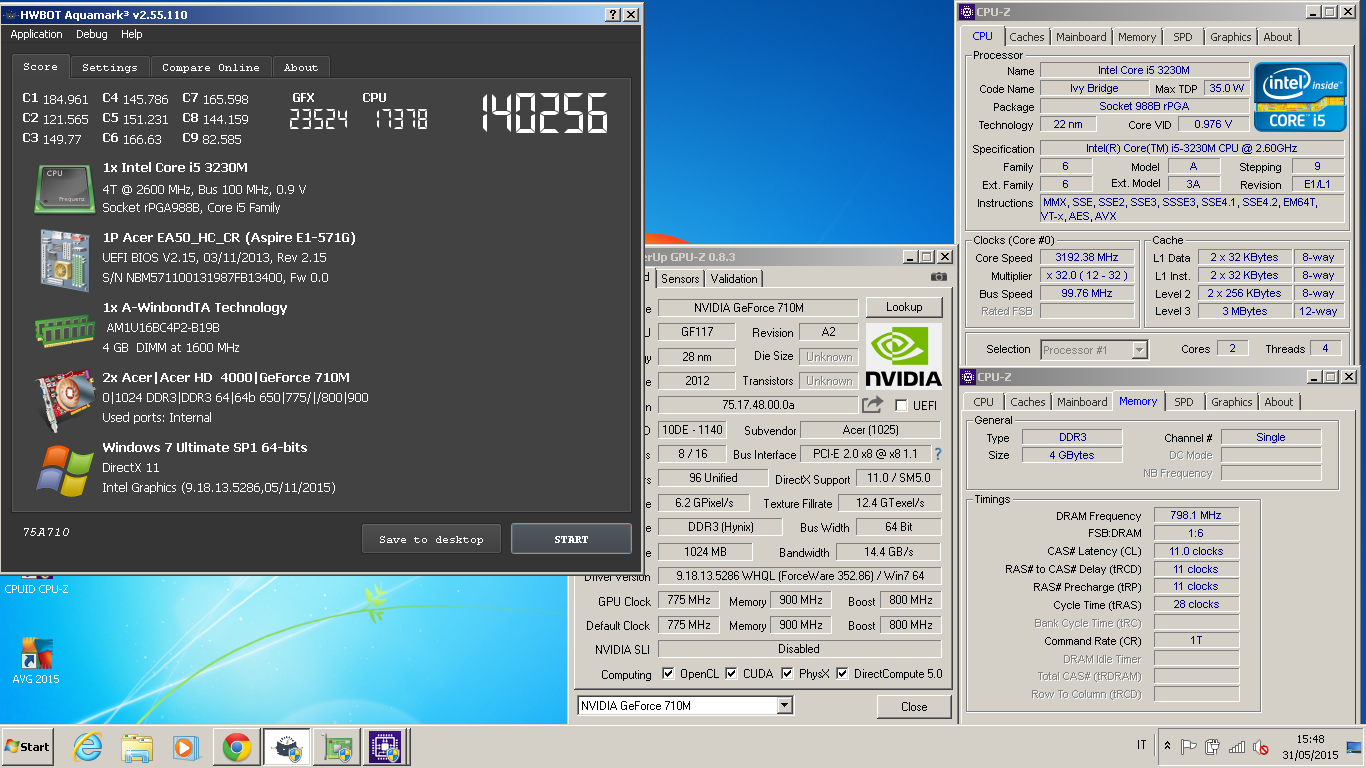Click the green RAM stick icon
The image size is (1366, 768).
(65, 329)
